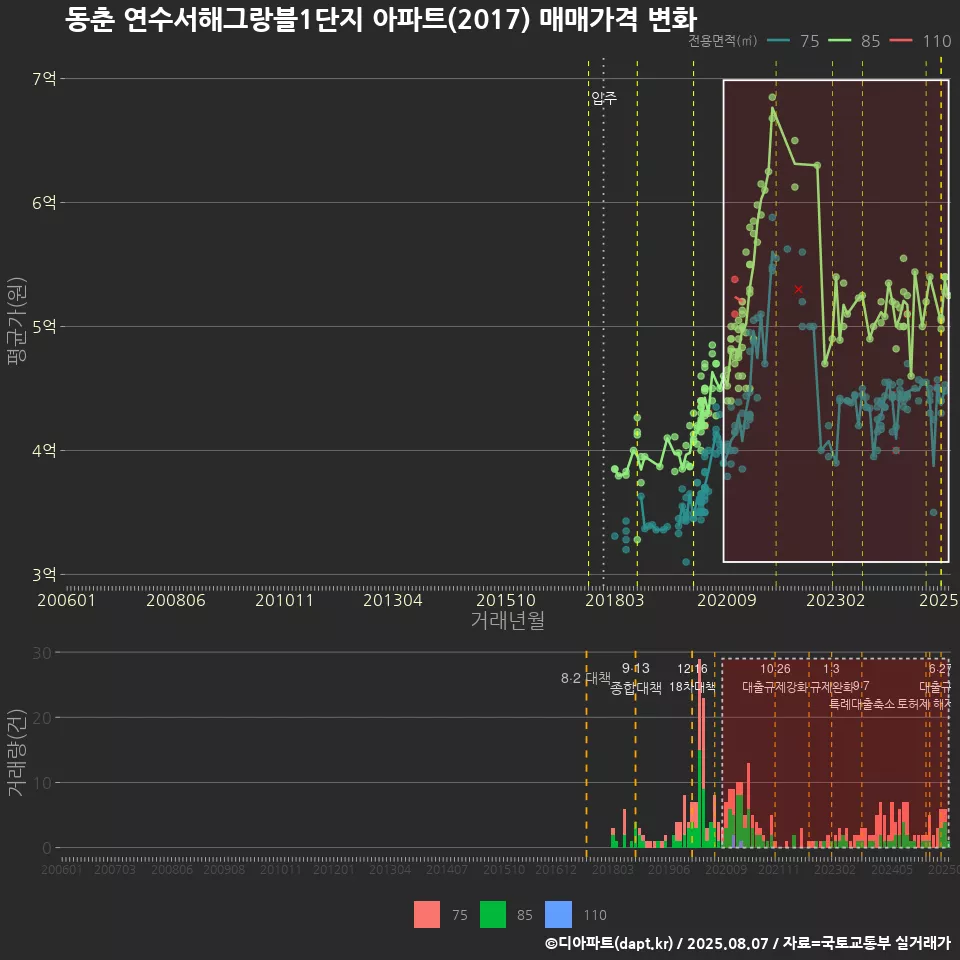Image resolution: width=960 pixels, height=960 pixels.
Task: Click '202405' on the volume chart x-axis
Action: pyautogui.click(x=892, y=869)
